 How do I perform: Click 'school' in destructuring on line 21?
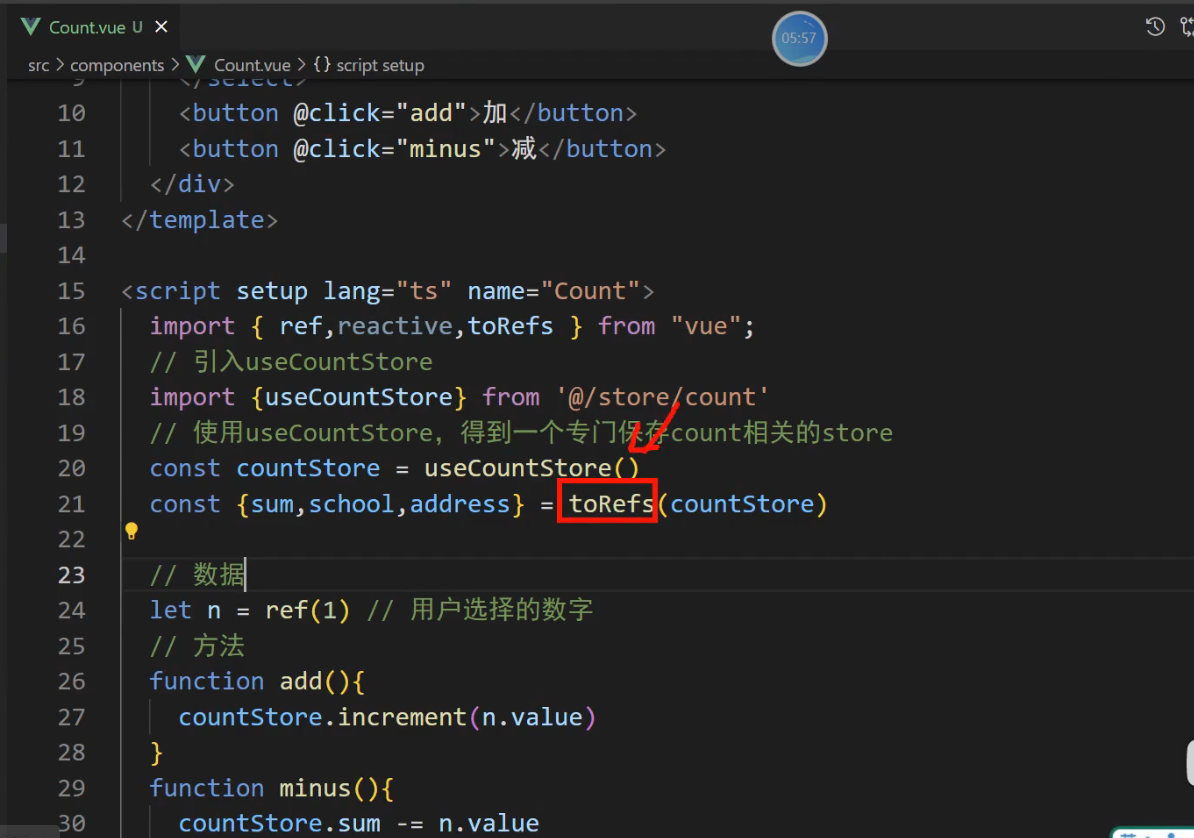click(x=351, y=504)
